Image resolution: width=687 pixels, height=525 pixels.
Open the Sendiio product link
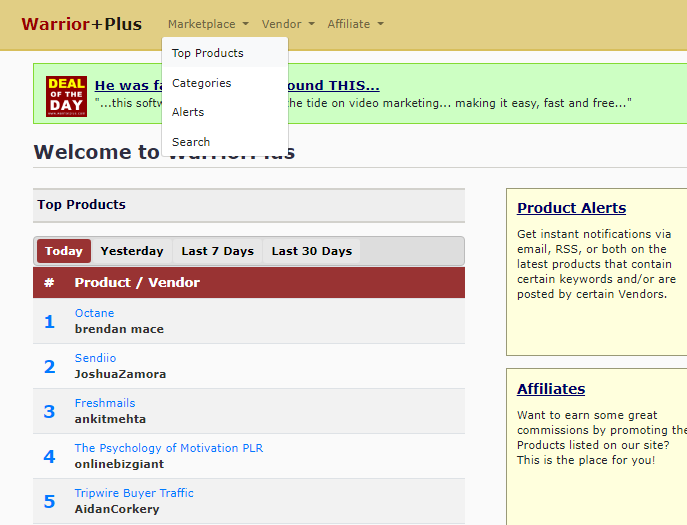tap(95, 358)
